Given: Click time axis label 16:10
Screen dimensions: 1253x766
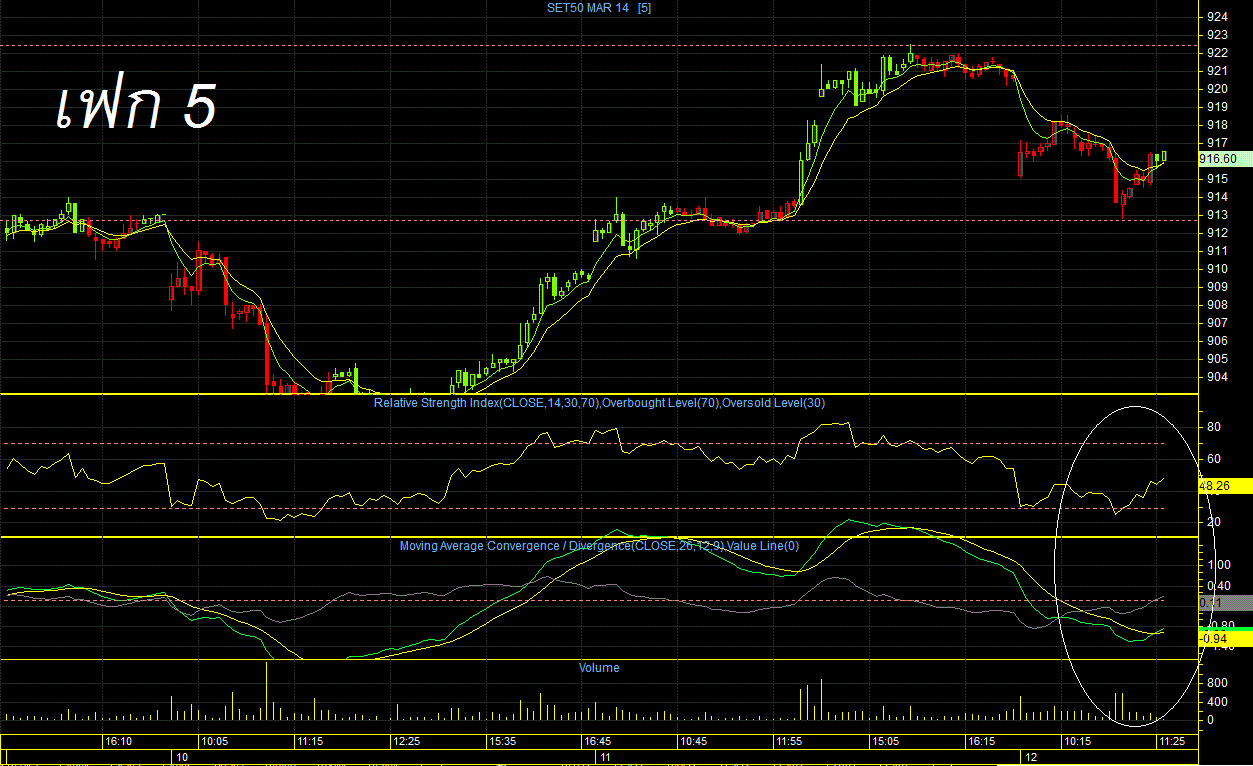Looking at the screenshot, I should (x=118, y=742).
